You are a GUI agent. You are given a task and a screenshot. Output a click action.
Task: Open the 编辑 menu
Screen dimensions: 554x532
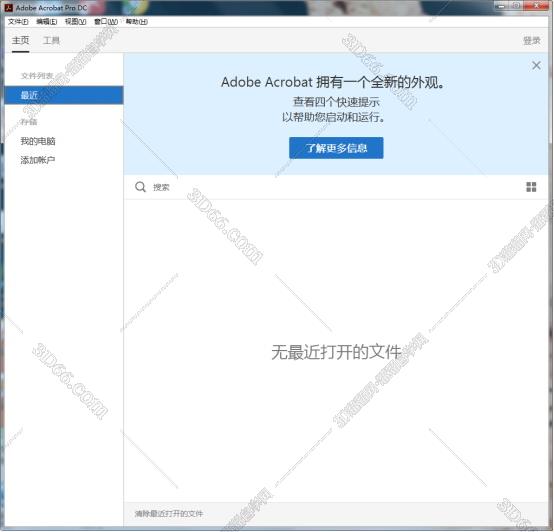46,22
